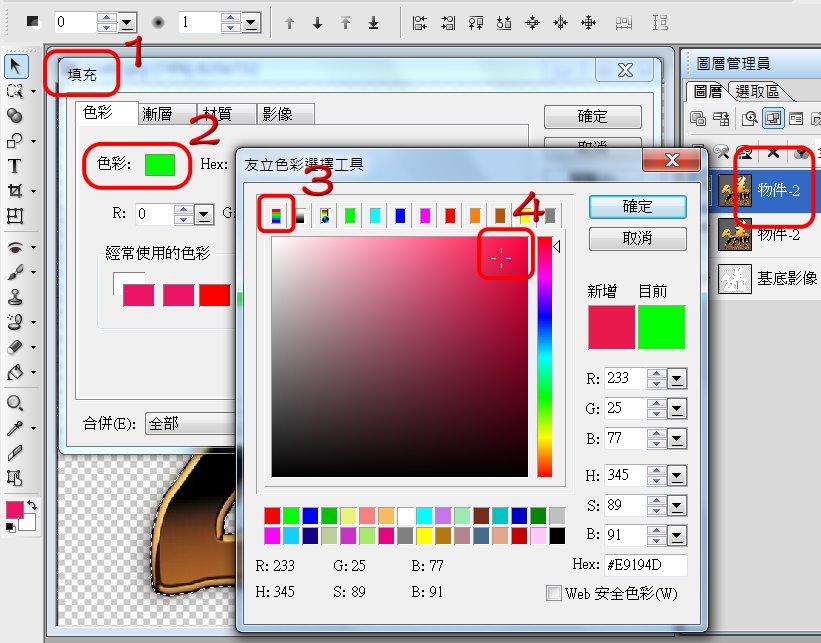Screen dimensions: 821x643
Task: Select the 基底影像 layer
Action: (x=767, y=279)
